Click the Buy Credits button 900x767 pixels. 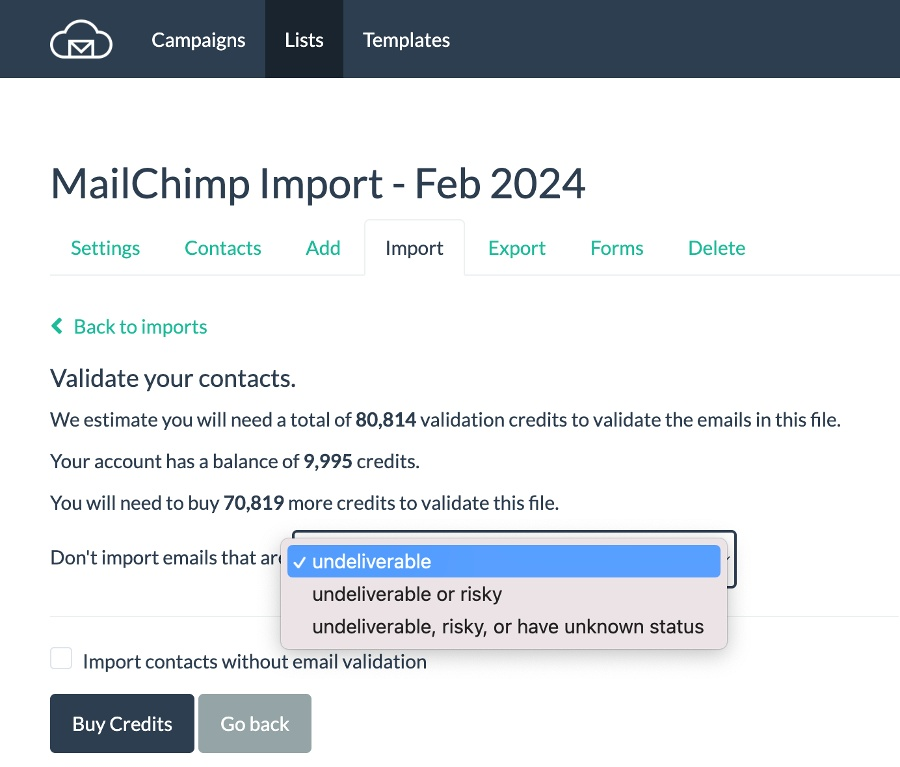coord(122,723)
